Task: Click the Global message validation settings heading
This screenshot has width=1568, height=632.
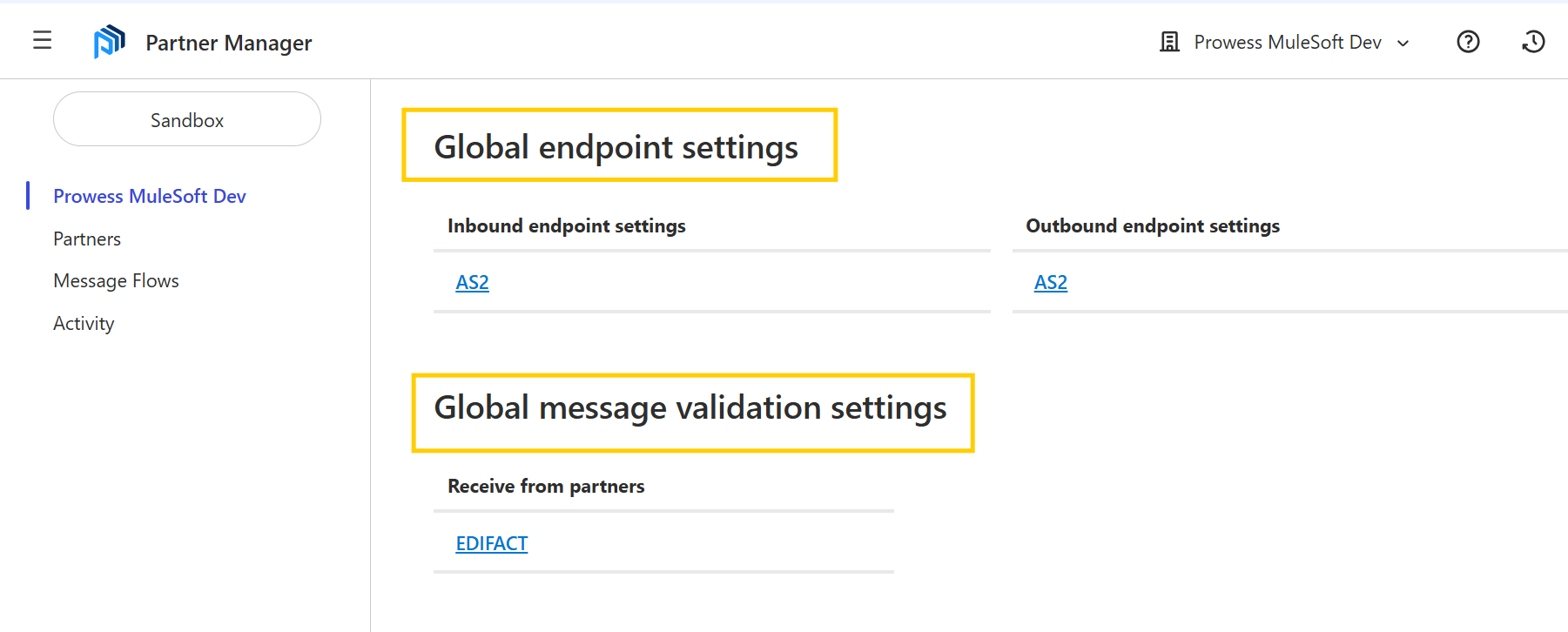Action: [x=690, y=407]
